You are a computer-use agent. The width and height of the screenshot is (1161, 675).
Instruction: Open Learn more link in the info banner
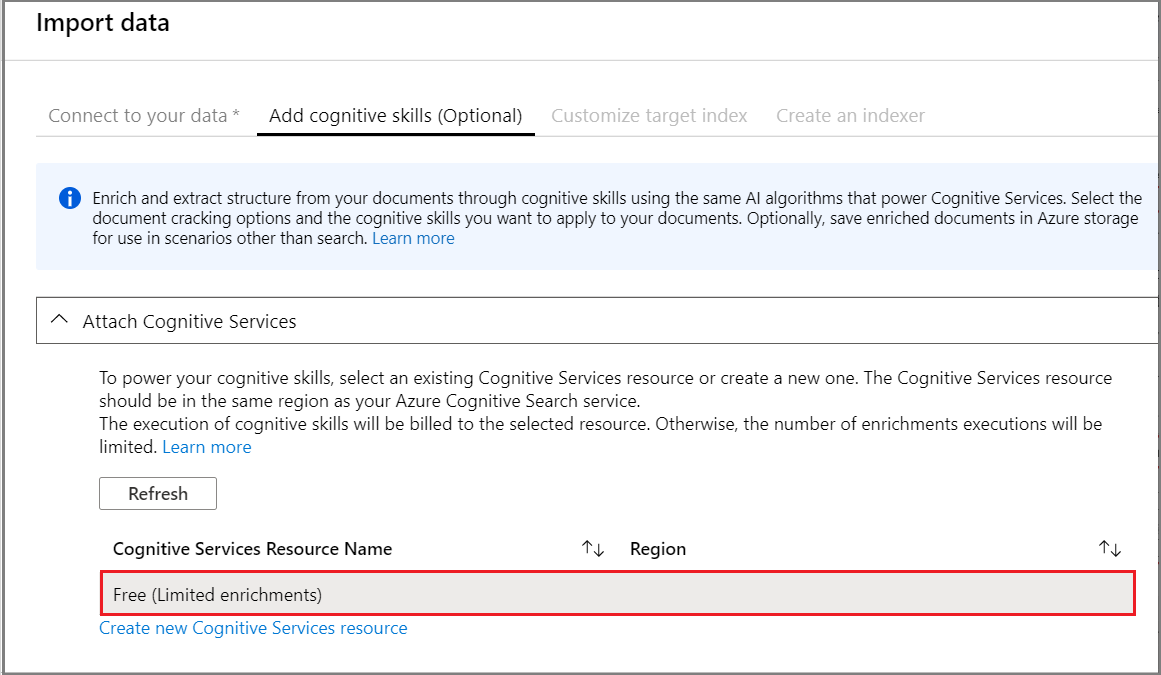point(413,239)
